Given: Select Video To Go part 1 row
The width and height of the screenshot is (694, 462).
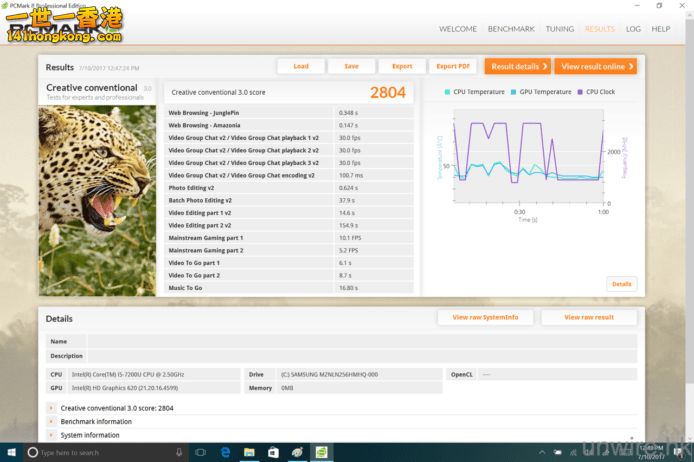Looking at the screenshot, I should coord(289,263).
